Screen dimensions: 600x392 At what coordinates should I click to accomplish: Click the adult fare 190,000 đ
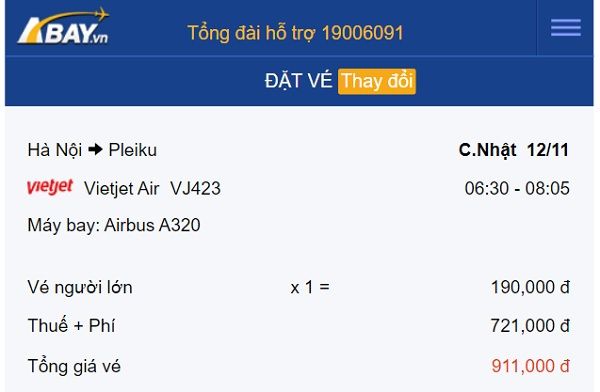tap(530, 287)
